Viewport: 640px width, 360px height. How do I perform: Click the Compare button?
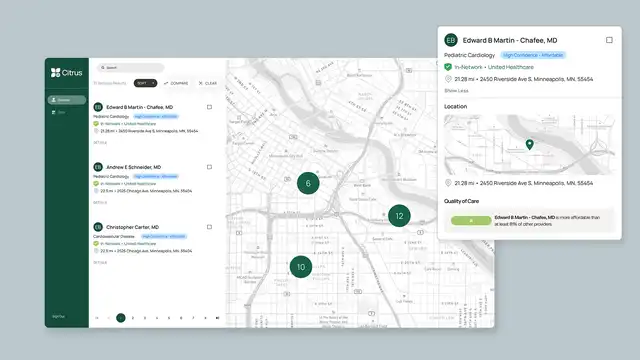point(176,83)
